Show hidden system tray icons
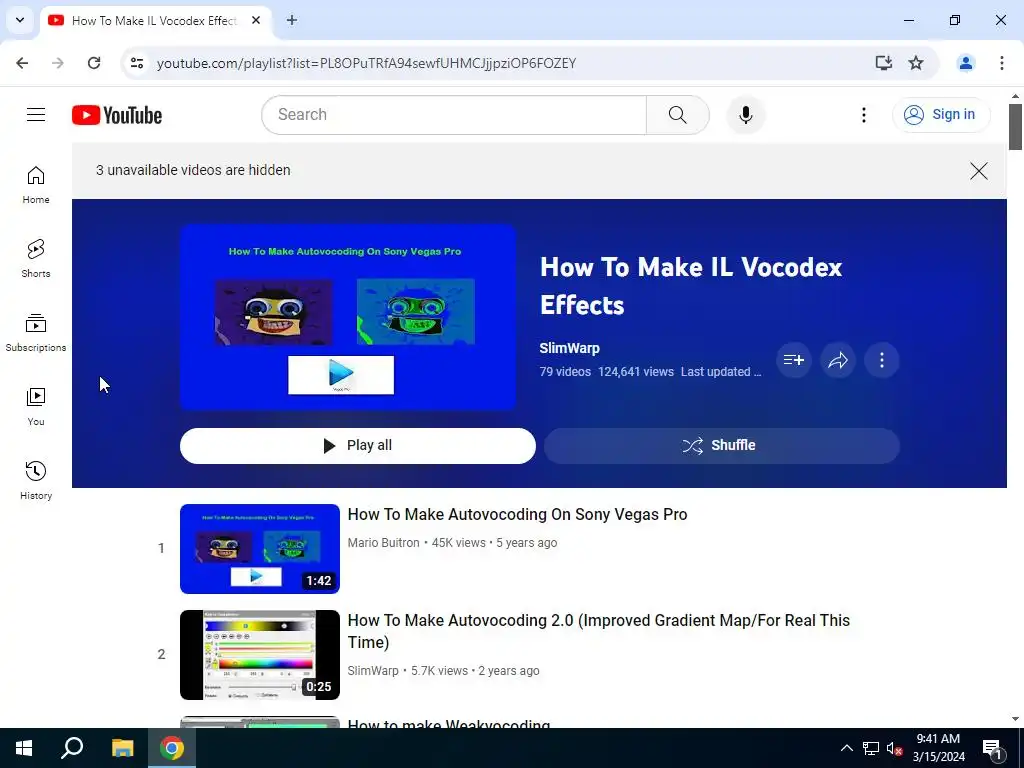The image size is (1024, 768). click(846, 748)
